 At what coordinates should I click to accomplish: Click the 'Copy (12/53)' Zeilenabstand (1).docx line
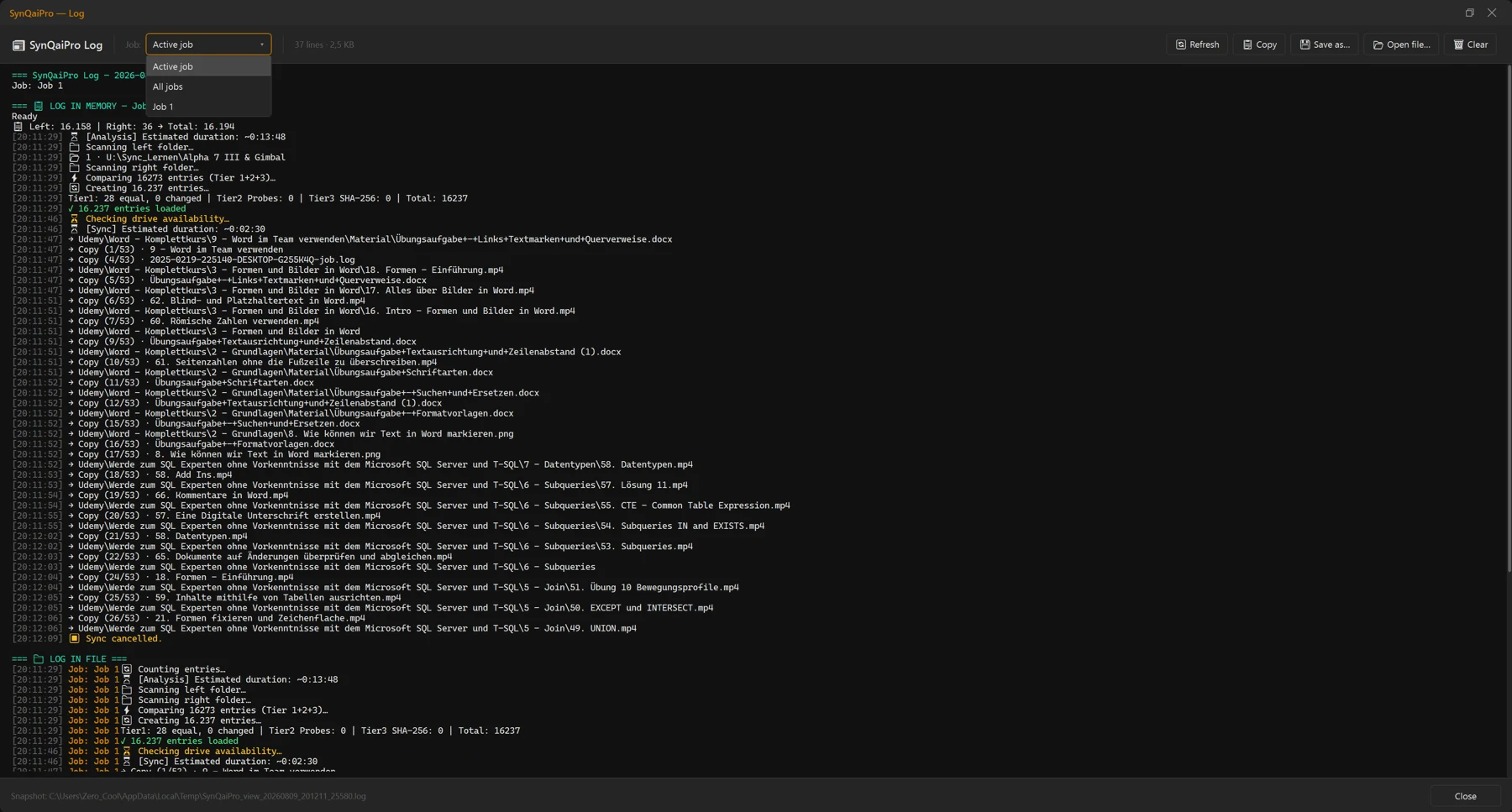click(227, 403)
